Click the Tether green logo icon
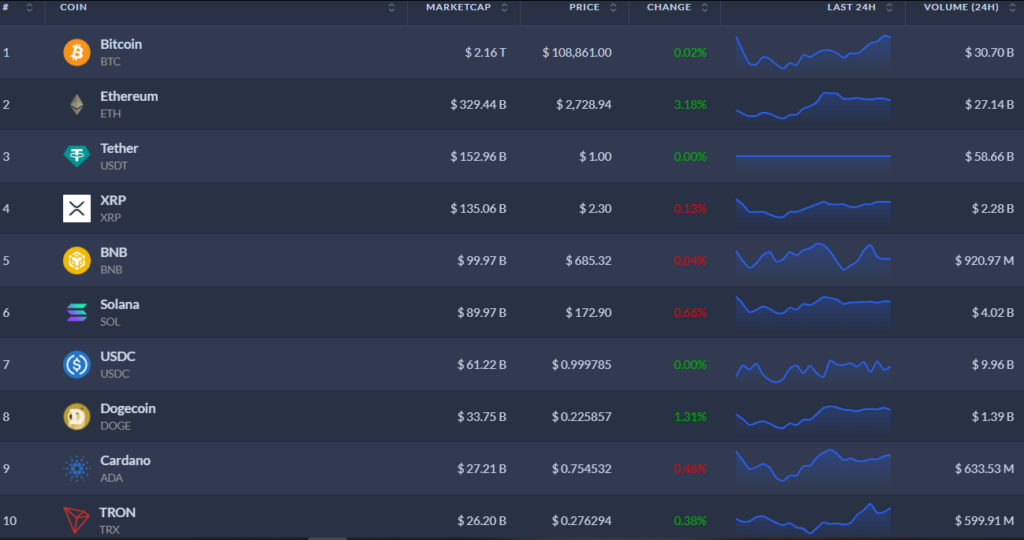The image size is (1024, 540). click(77, 156)
